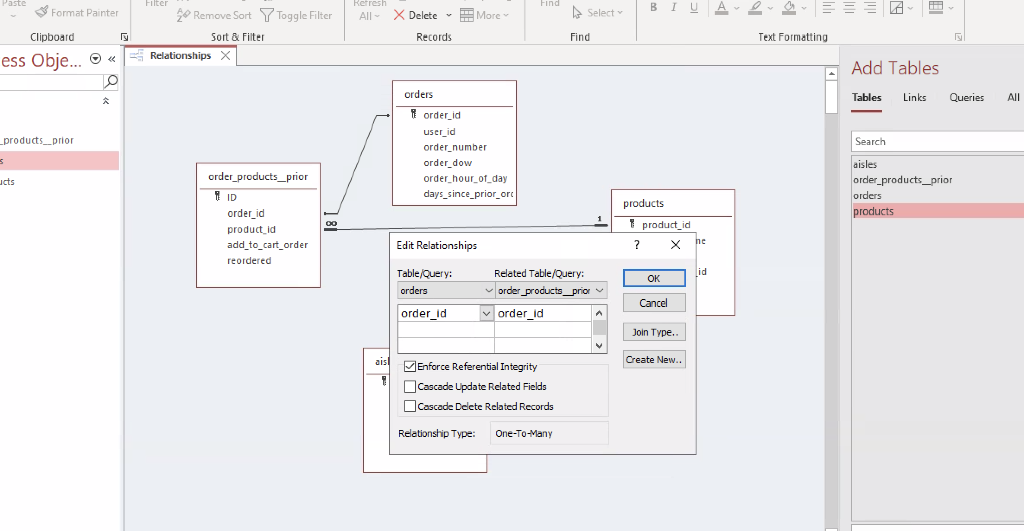
Task: Collapse the Tables group in navigation pane
Action: point(106,101)
